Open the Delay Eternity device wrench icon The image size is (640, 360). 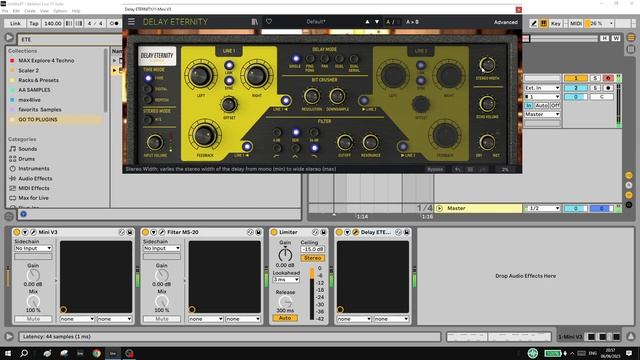(x=356, y=232)
